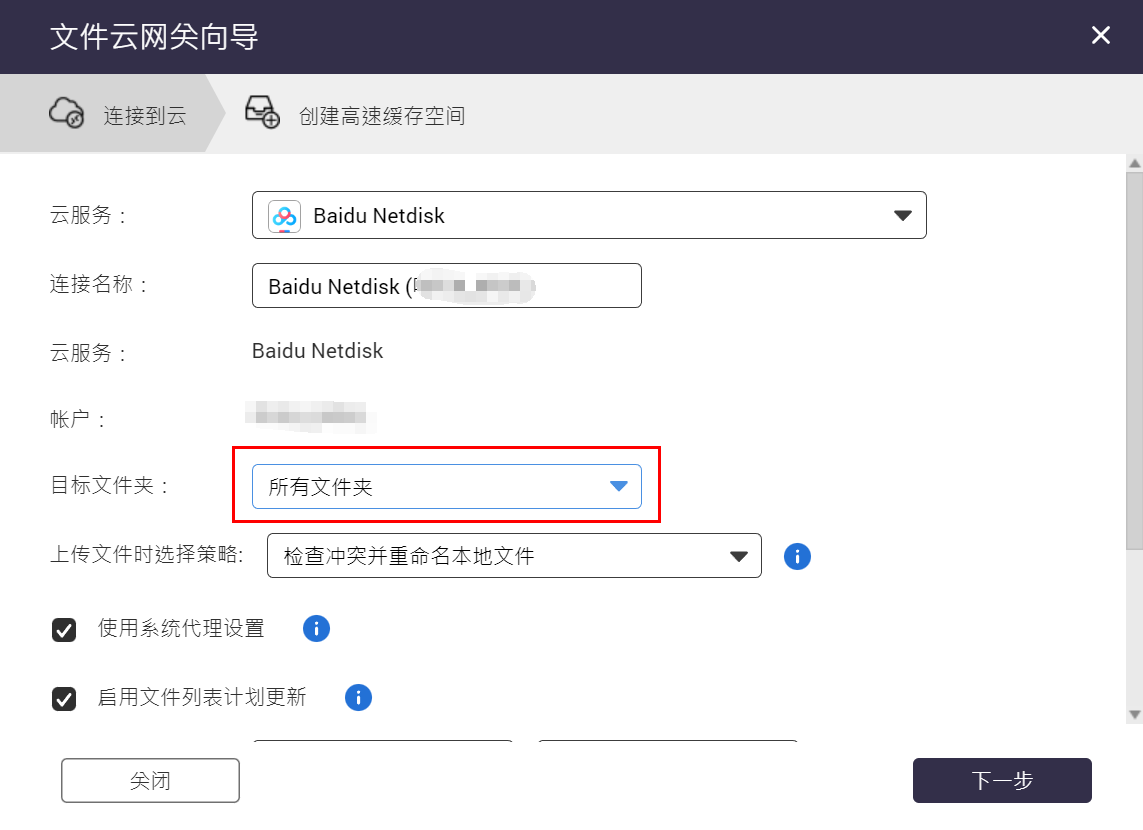Viewport: 1143px width, 830px height.
Task: Click the scrollbar down arrow
Action: click(1134, 714)
